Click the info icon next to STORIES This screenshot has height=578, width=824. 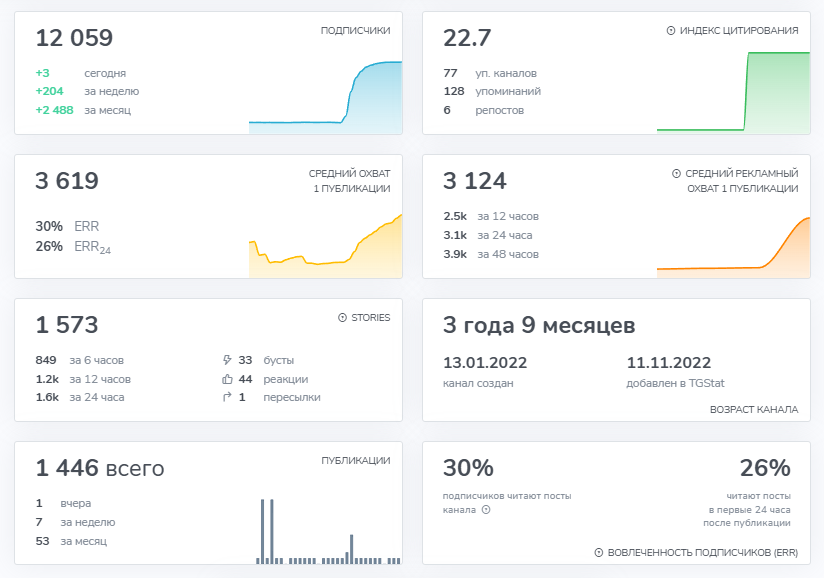point(343,317)
